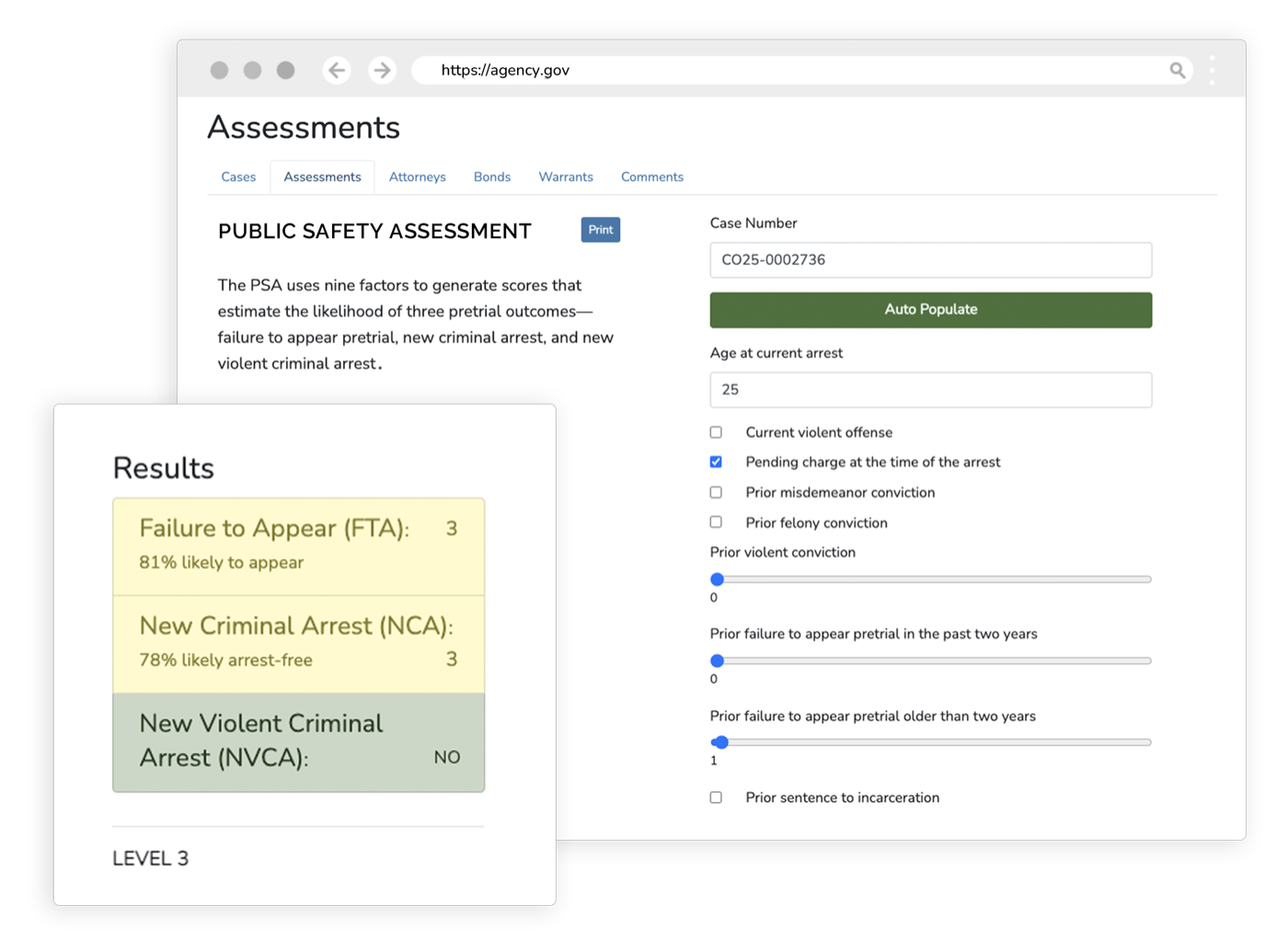Open the browser three-dot menu
Viewport: 1288px width, 940px height.
pos(1212,70)
